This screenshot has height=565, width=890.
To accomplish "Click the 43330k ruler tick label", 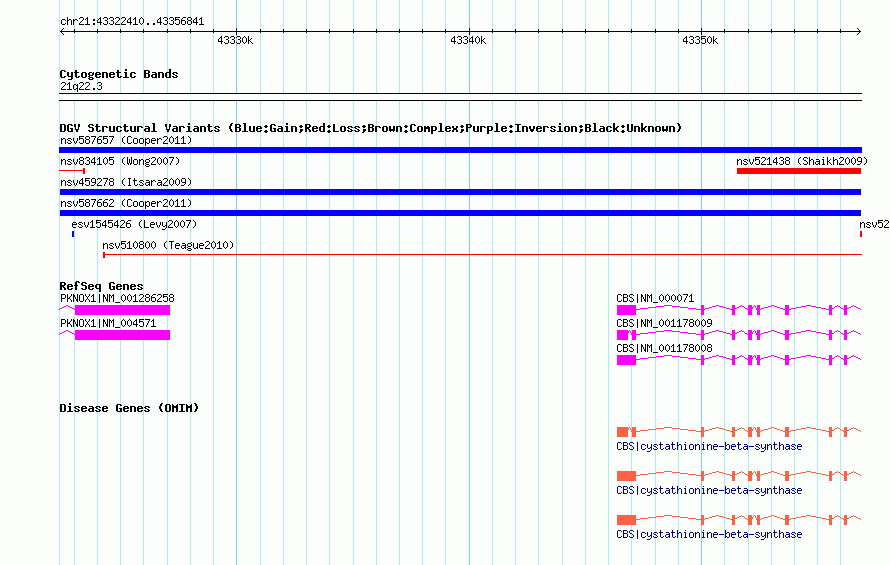I will click(235, 40).
